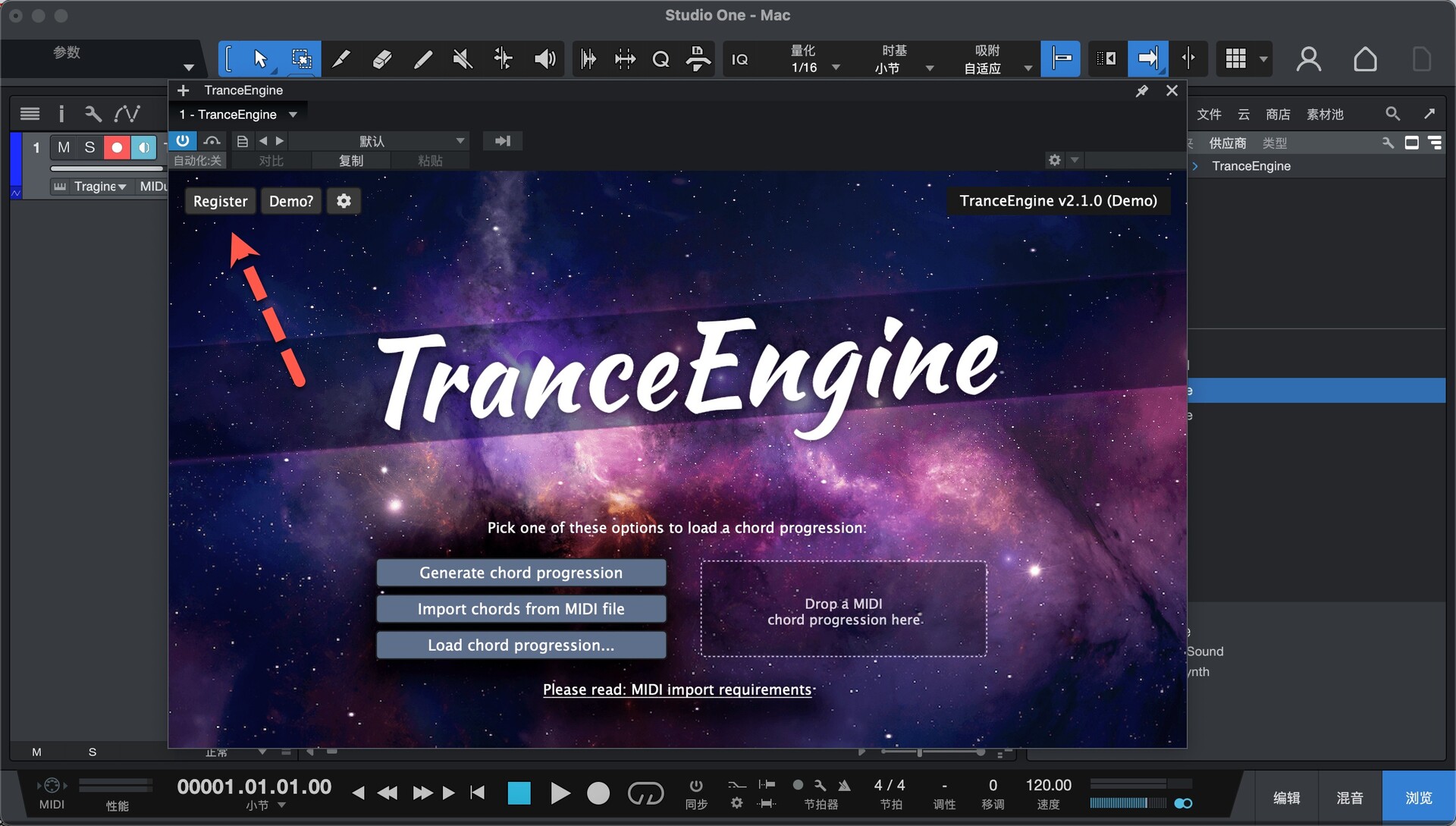Expand the TranceEngine browser folder
This screenshot has width=1456, height=826.
pyautogui.click(x=1195, y=166)
